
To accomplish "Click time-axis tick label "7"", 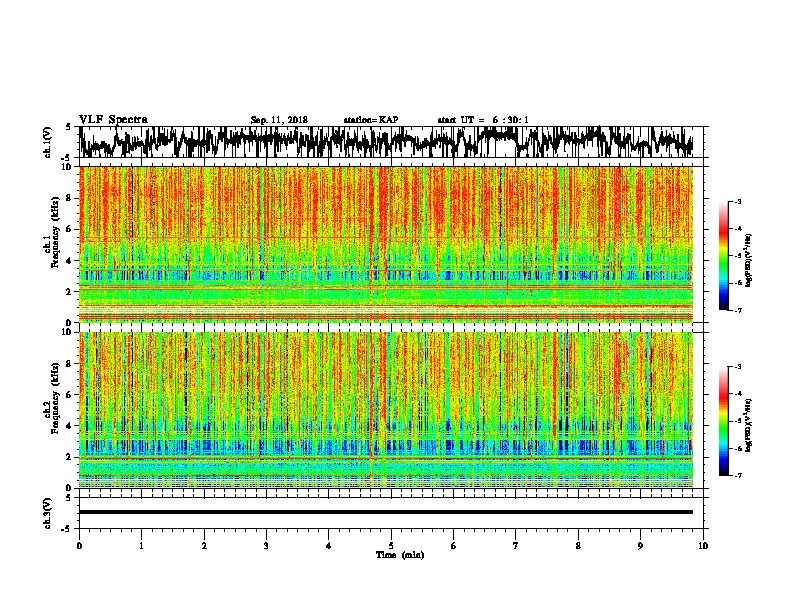I will 516,546.
